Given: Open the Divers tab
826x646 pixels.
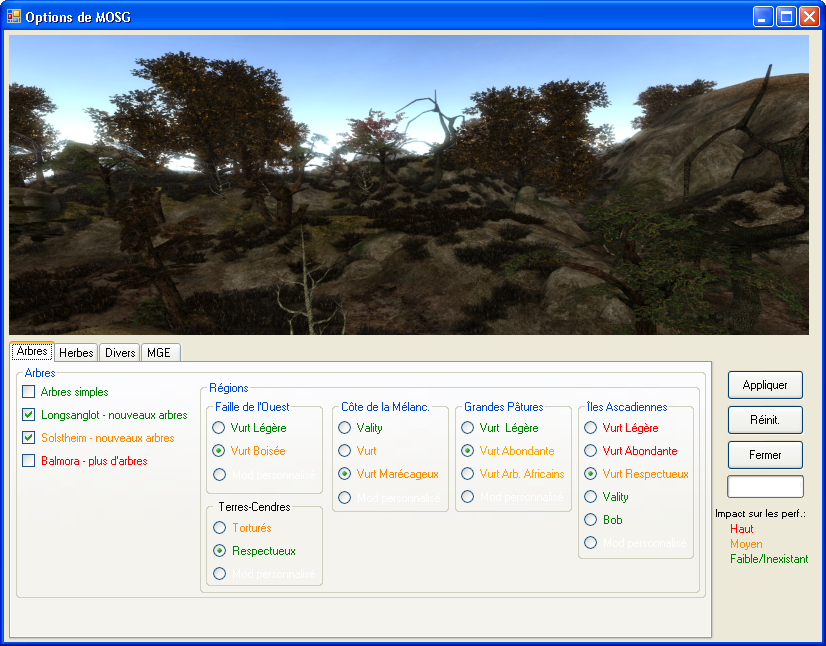Looking at the screenshot, I should pos(120,353).
